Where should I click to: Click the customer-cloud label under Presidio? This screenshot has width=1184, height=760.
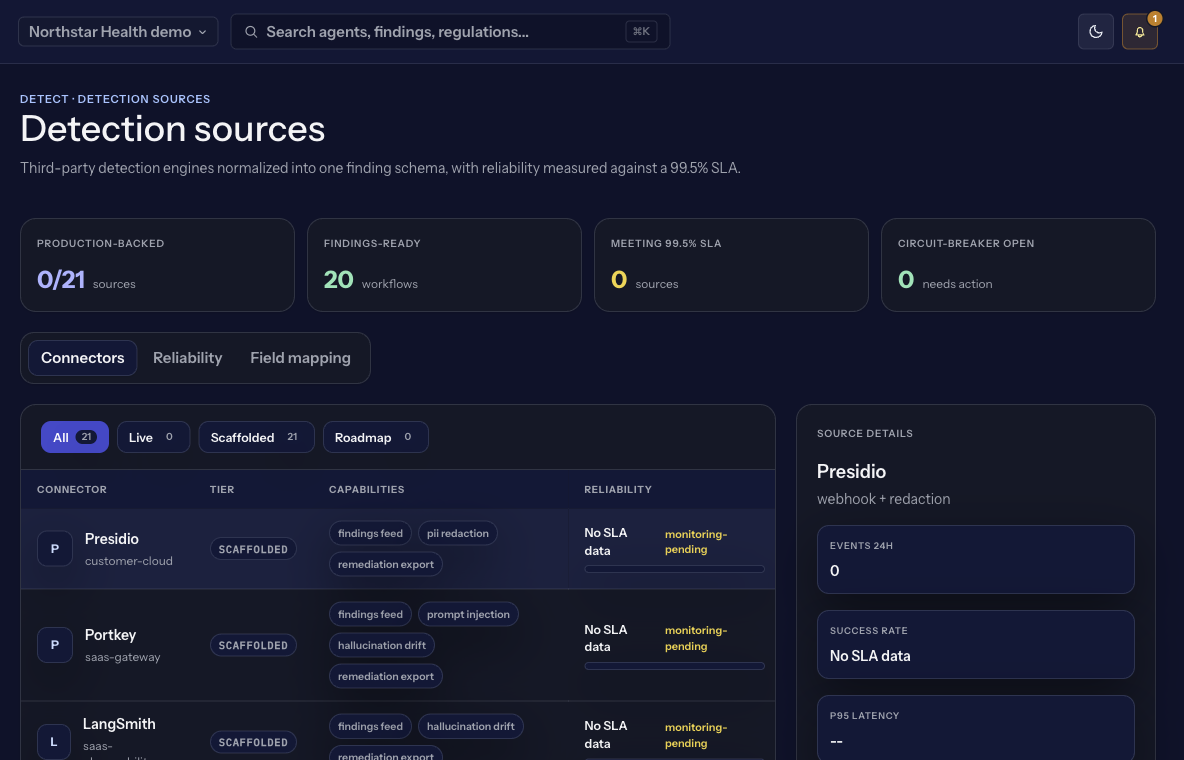[128, 561]
